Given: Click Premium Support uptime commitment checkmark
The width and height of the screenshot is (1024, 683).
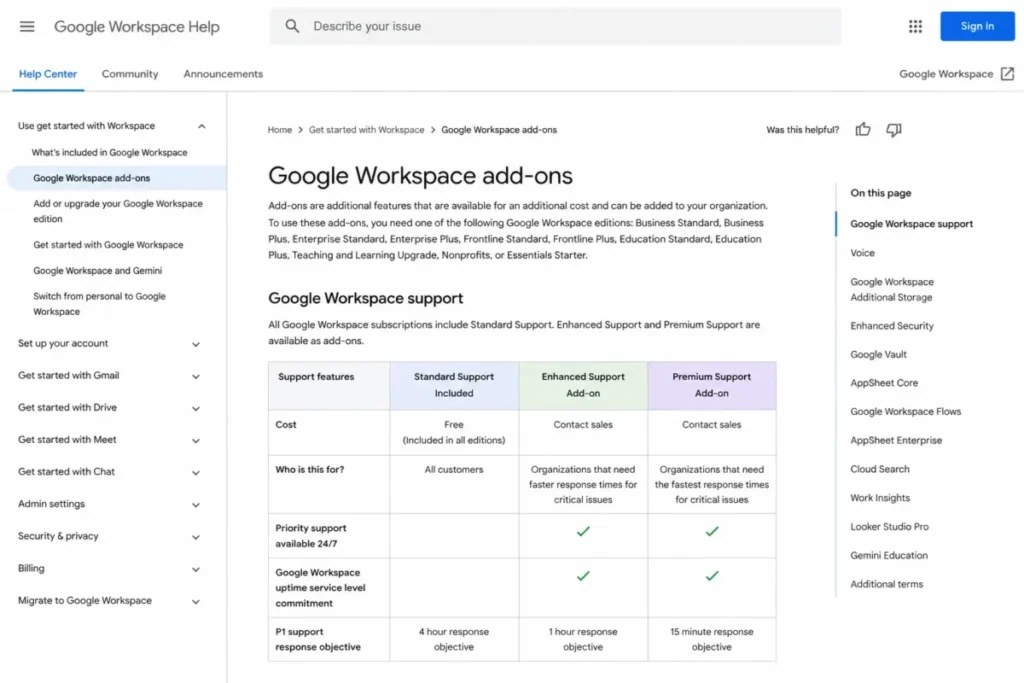Looking at the screenshot, I should [x=711, y=576].
